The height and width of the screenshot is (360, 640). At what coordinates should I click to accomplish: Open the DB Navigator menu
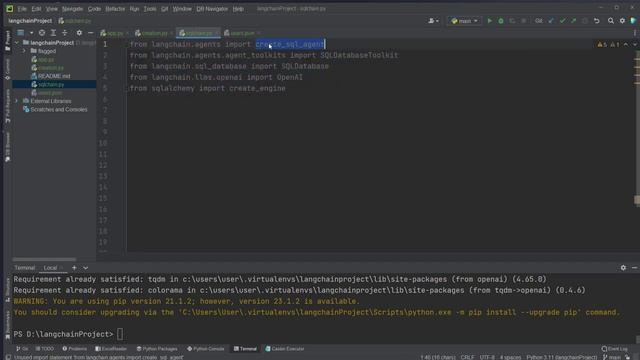(x=212, y=9)
